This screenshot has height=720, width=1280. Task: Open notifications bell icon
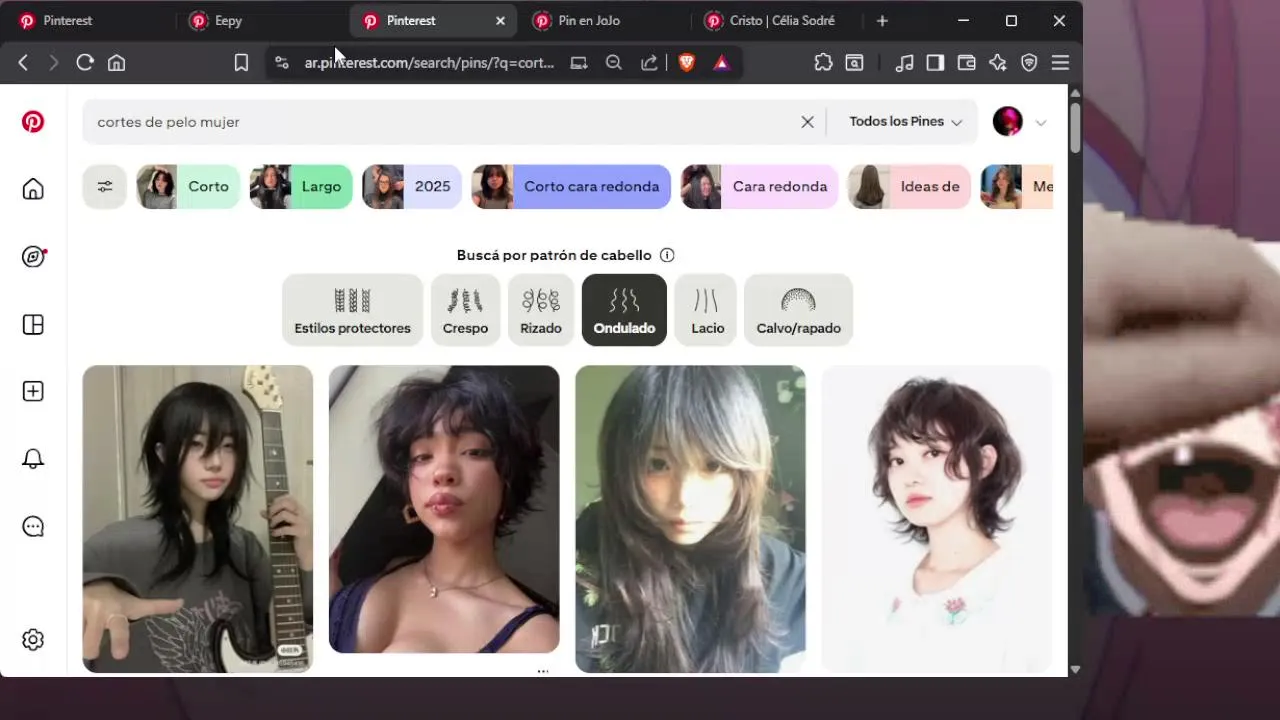coord(33,459)
